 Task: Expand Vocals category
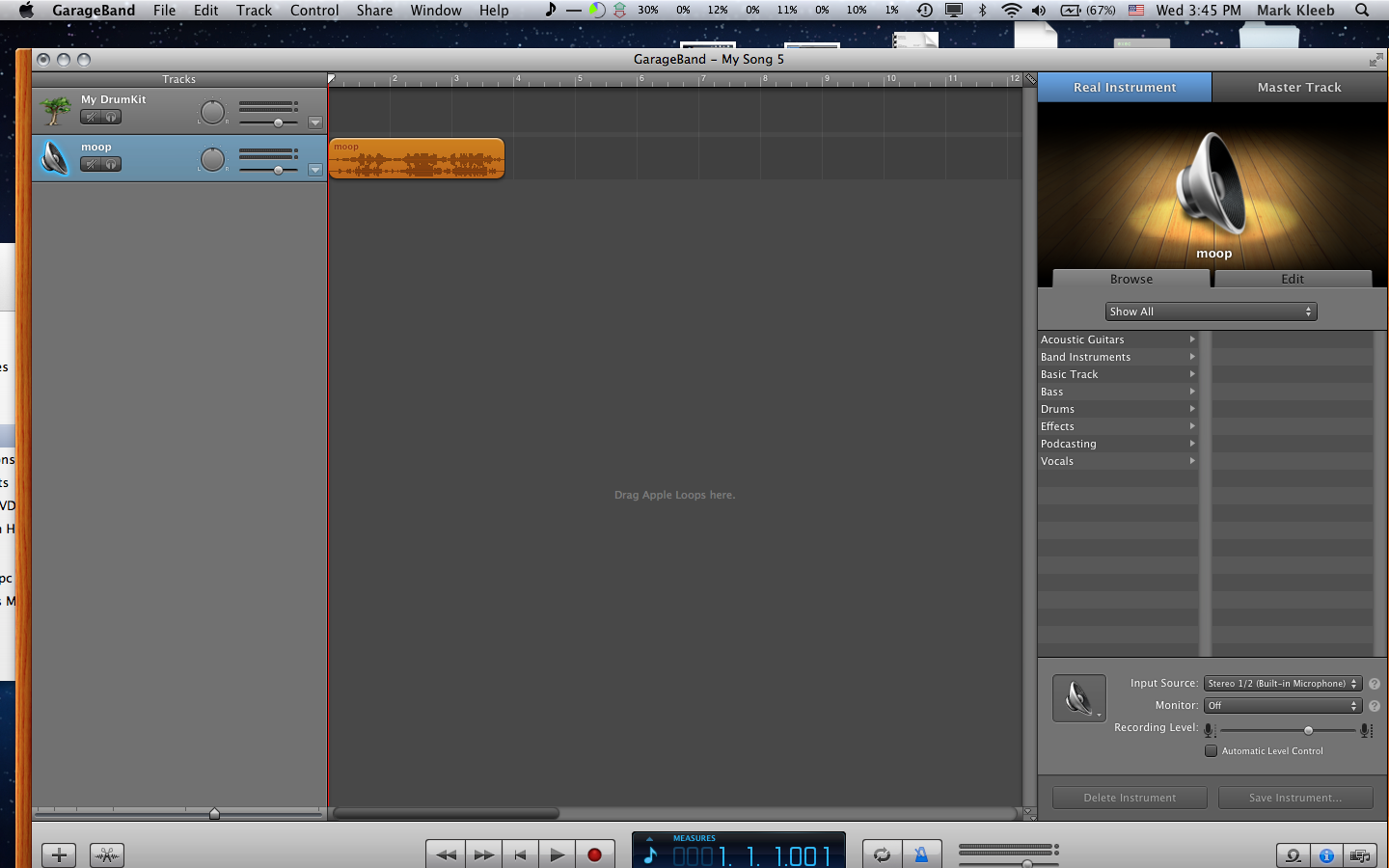1118,461
